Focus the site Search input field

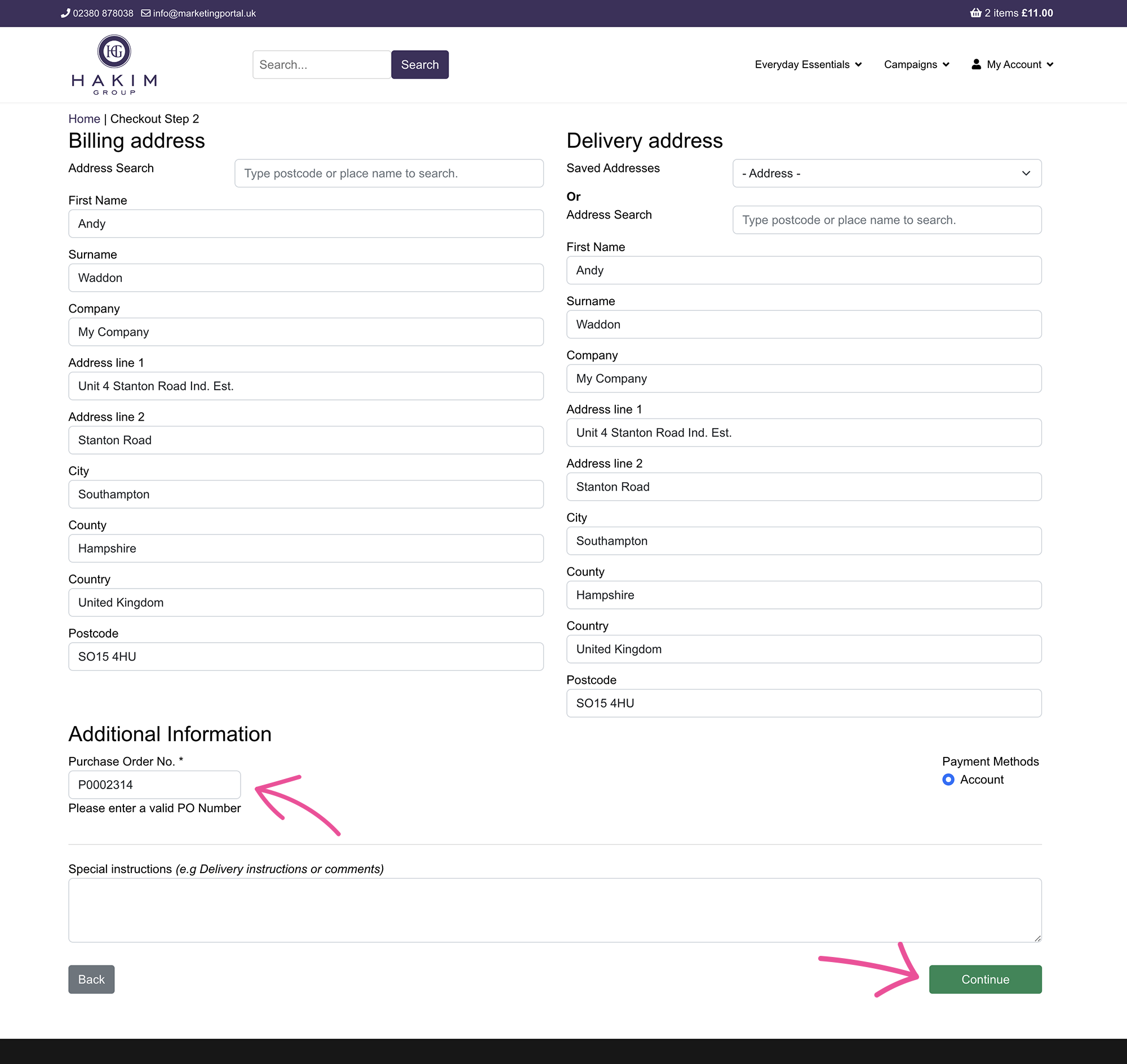click(322, 65)
